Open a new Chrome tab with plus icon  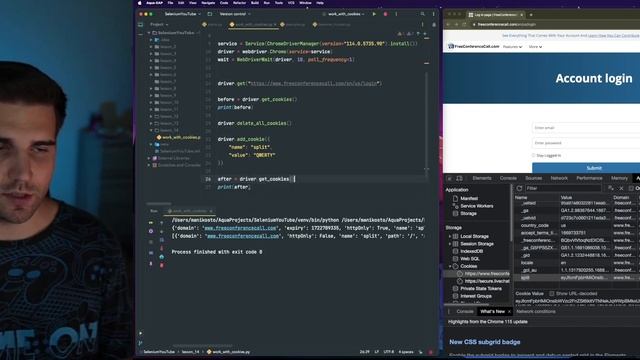[531, 15]
